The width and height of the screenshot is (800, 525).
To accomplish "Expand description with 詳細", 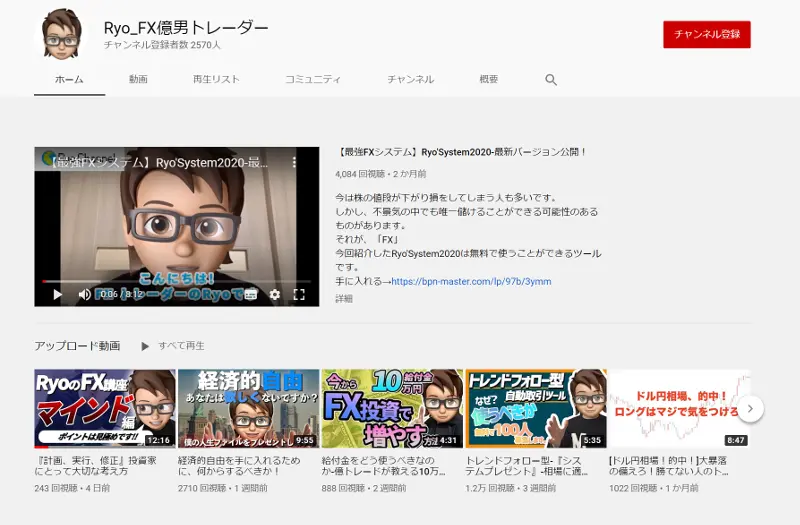I will (x=344, y=298).
